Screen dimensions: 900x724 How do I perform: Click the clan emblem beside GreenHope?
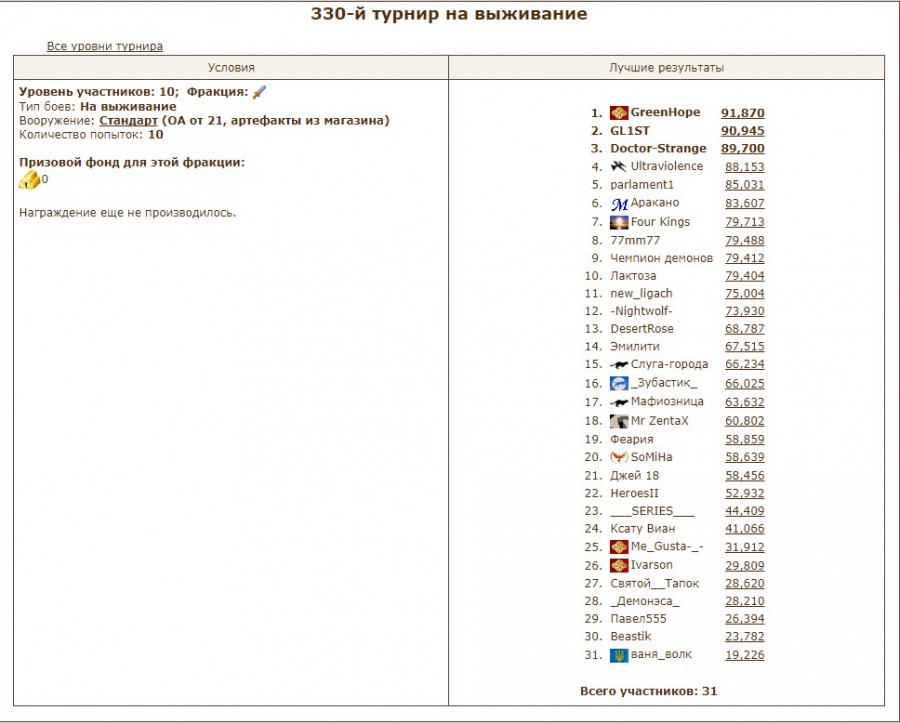point(619,113)
